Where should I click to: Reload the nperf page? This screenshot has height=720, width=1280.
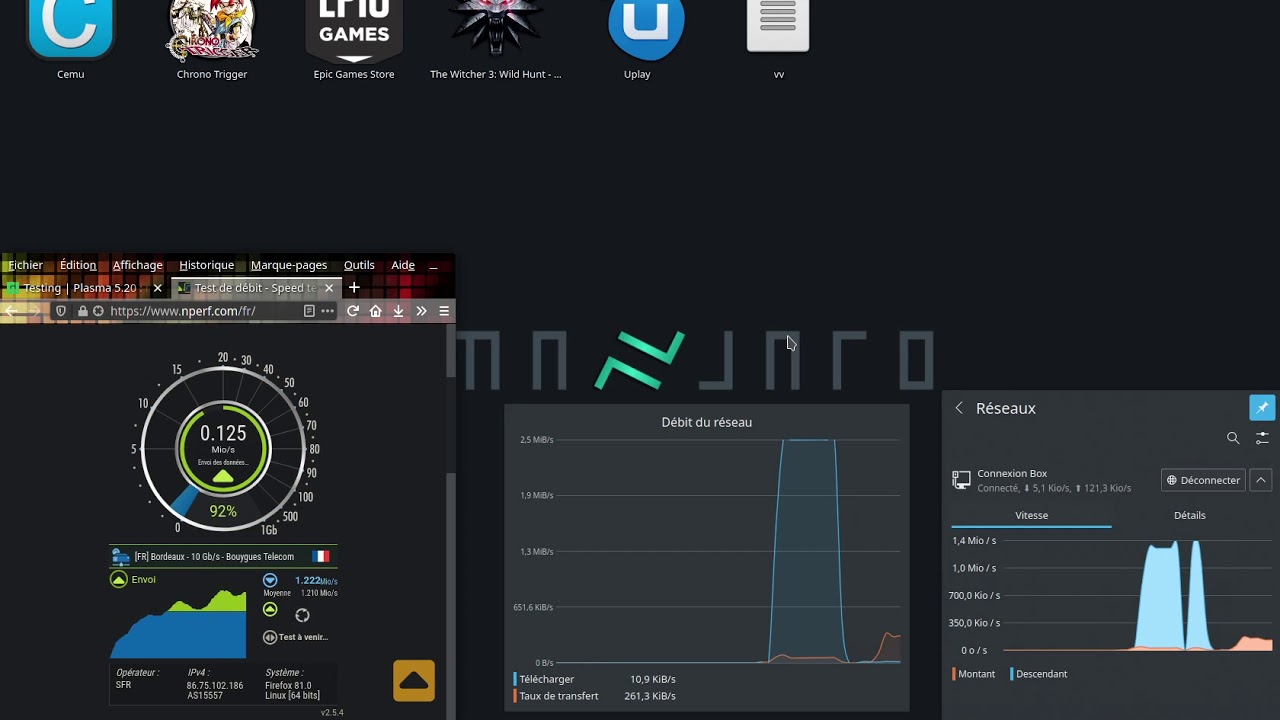click(353, 311)
